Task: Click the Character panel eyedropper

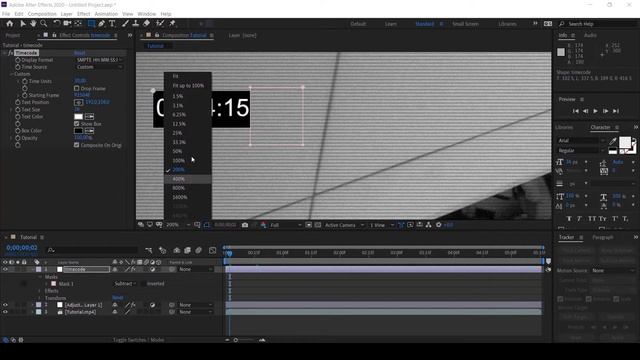Action: [613, 141]
